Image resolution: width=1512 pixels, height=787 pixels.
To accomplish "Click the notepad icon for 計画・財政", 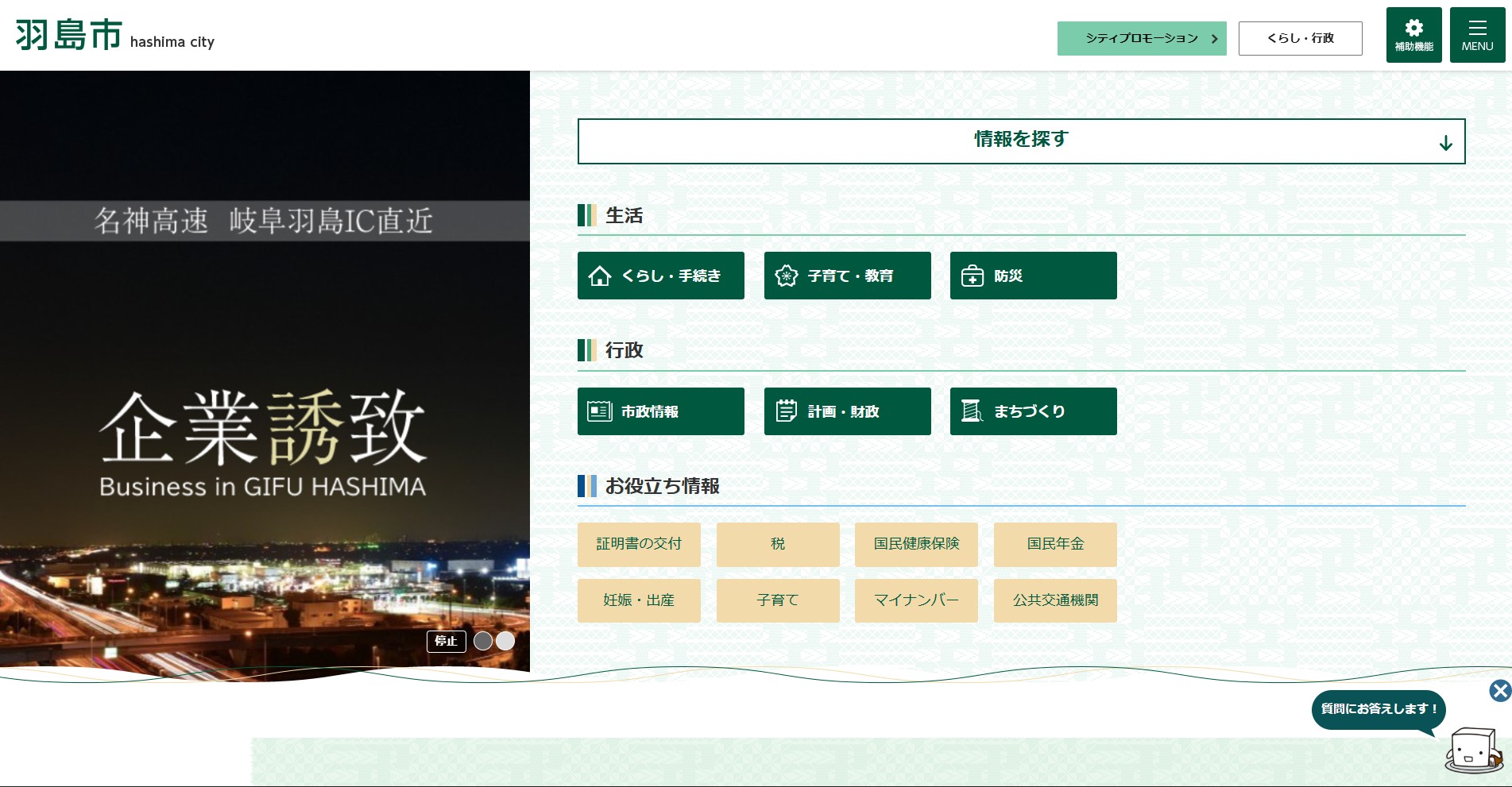I will [786, 411].
